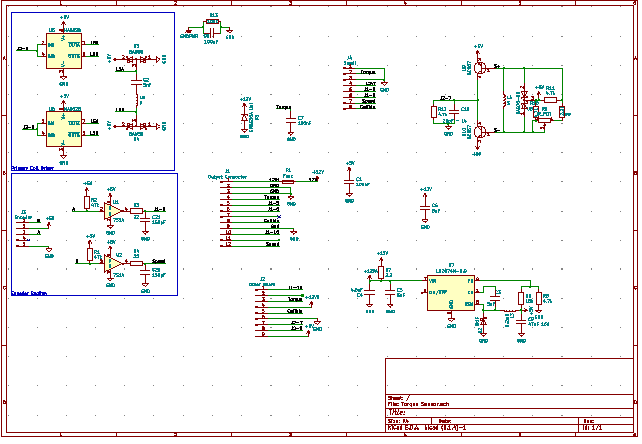Click the Primary Coil Driver block label

tap(32, 169)
